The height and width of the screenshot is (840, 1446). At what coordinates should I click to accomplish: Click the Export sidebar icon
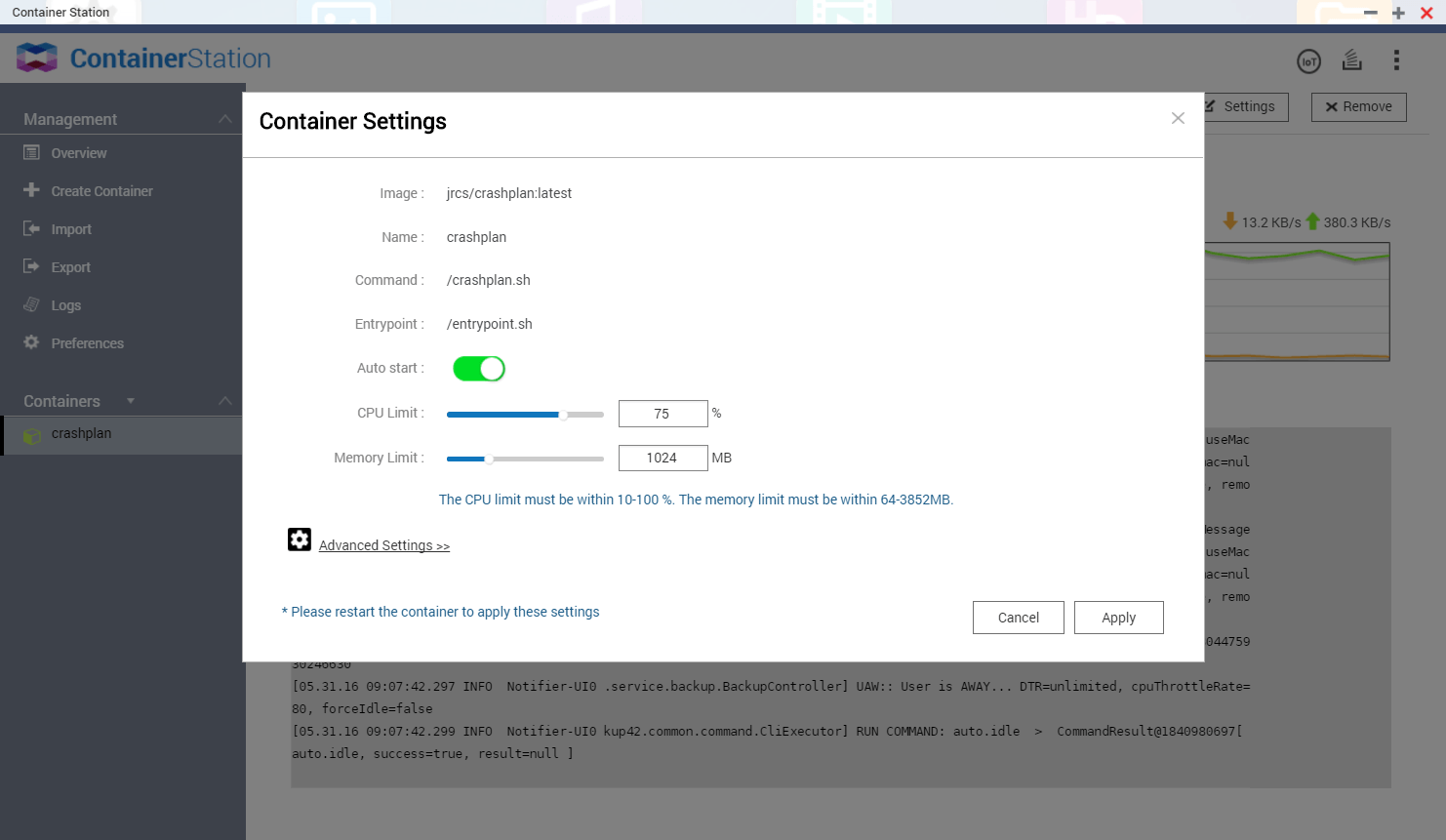pyautogui.click(x=31, y=266)
